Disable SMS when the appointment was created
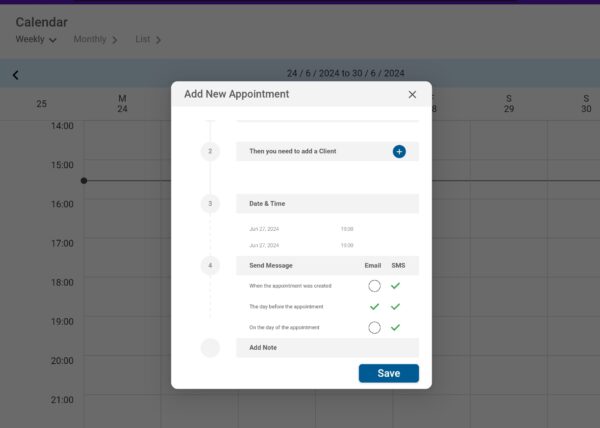 [395, 286]
